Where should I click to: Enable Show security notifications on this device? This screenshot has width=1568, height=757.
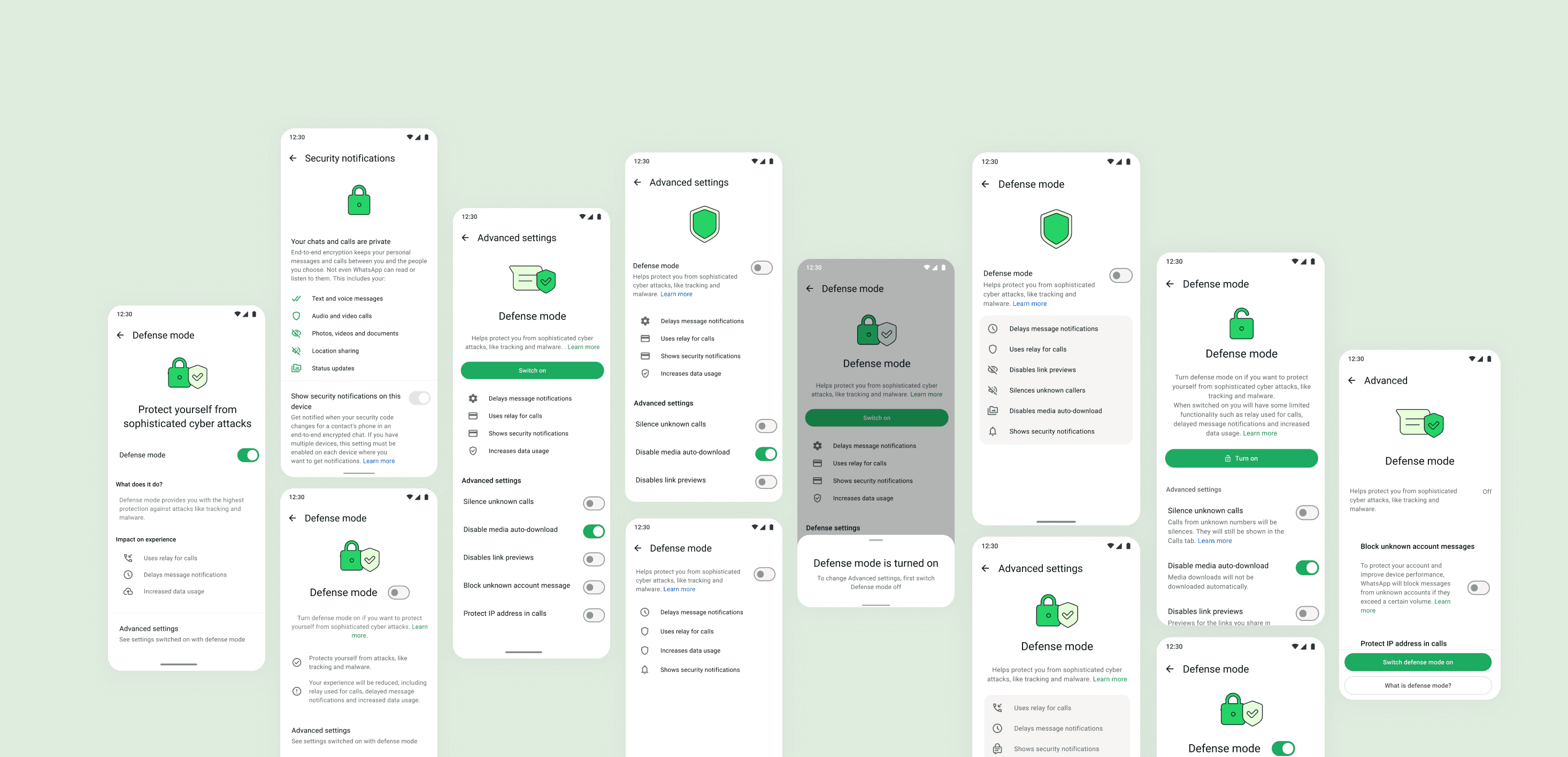pos(419,398)
